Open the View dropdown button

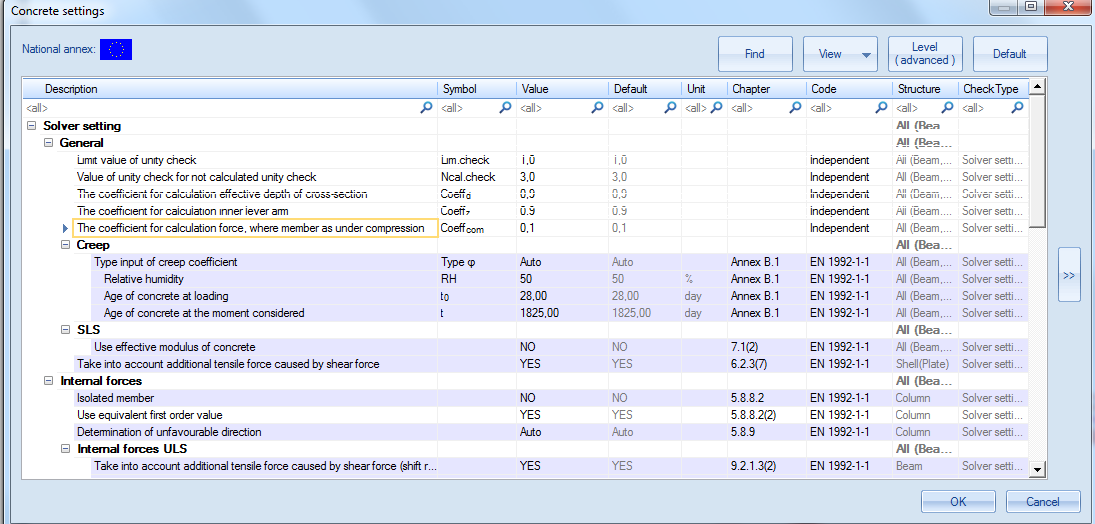840,54
